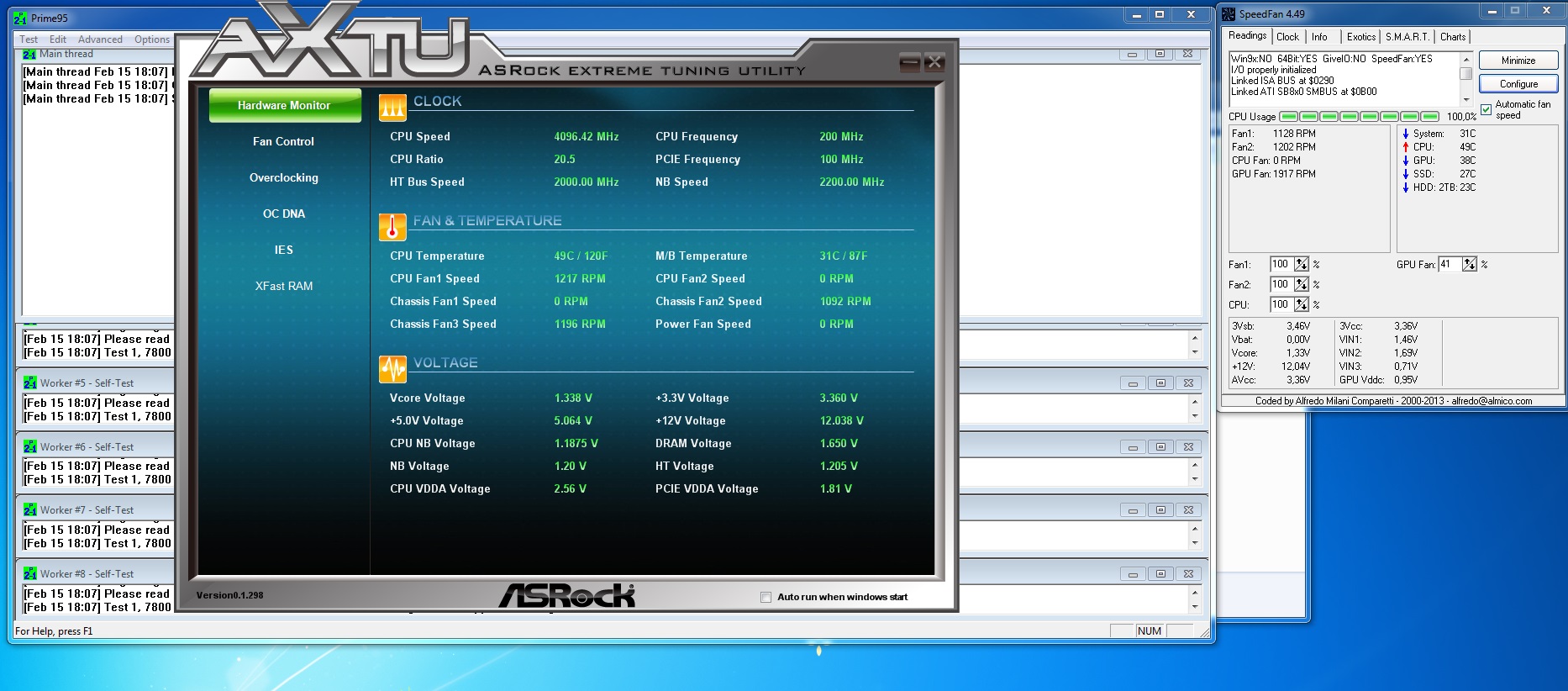Minimize the Worker #6 sub-window
1568x691 pixels.
(1133, 447)
